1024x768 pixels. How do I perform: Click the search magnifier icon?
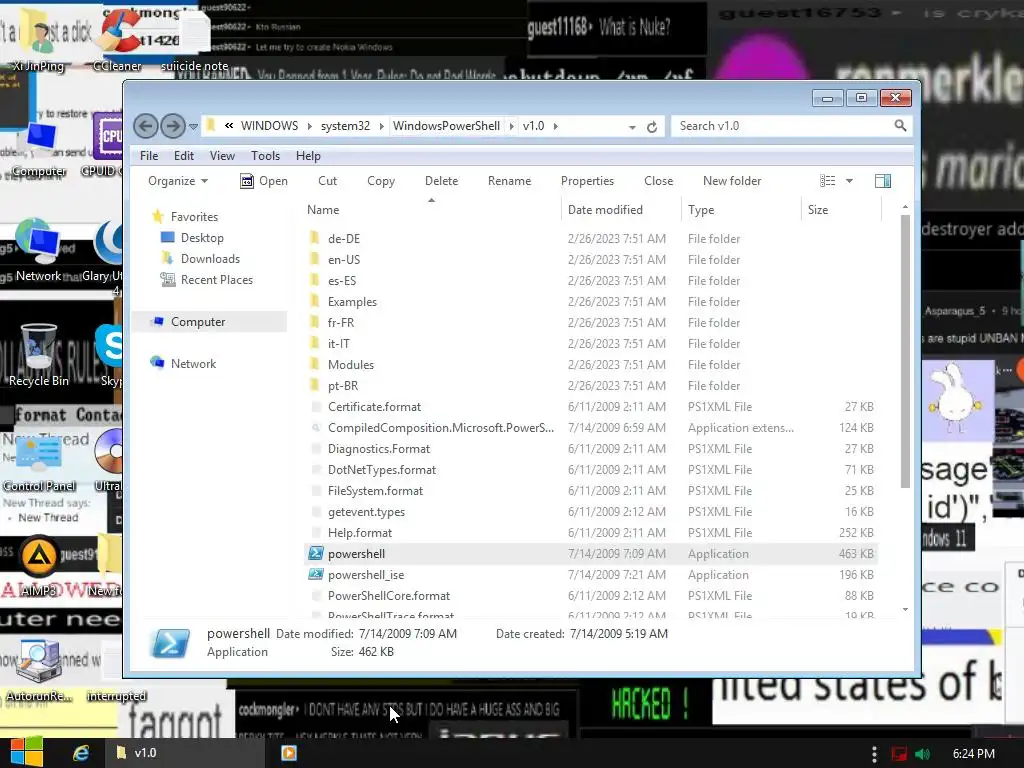(x=900, y=125)
